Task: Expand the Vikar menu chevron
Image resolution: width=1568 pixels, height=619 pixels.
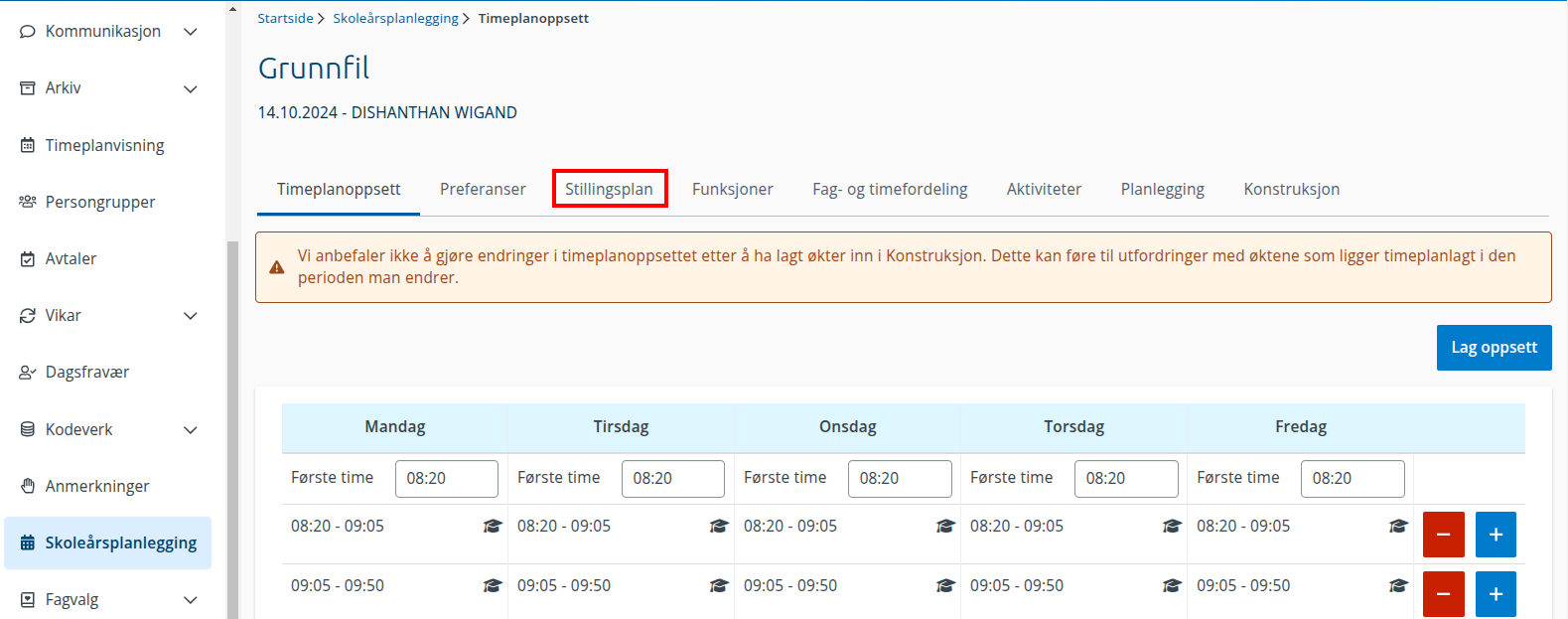Action: [x=191, y=316]
